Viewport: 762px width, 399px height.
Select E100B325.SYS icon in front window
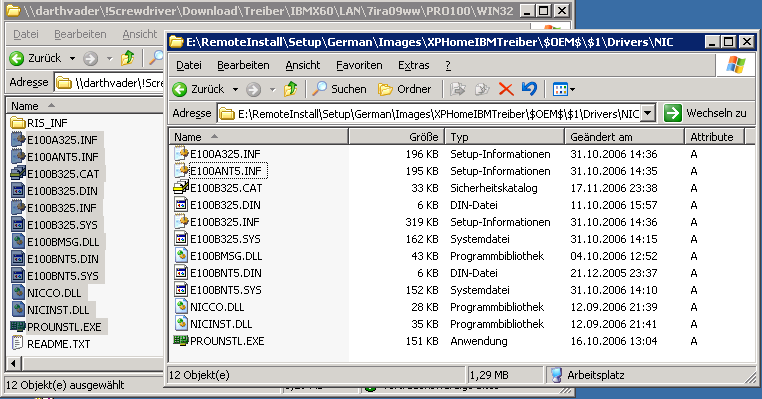tap(181, 239)
